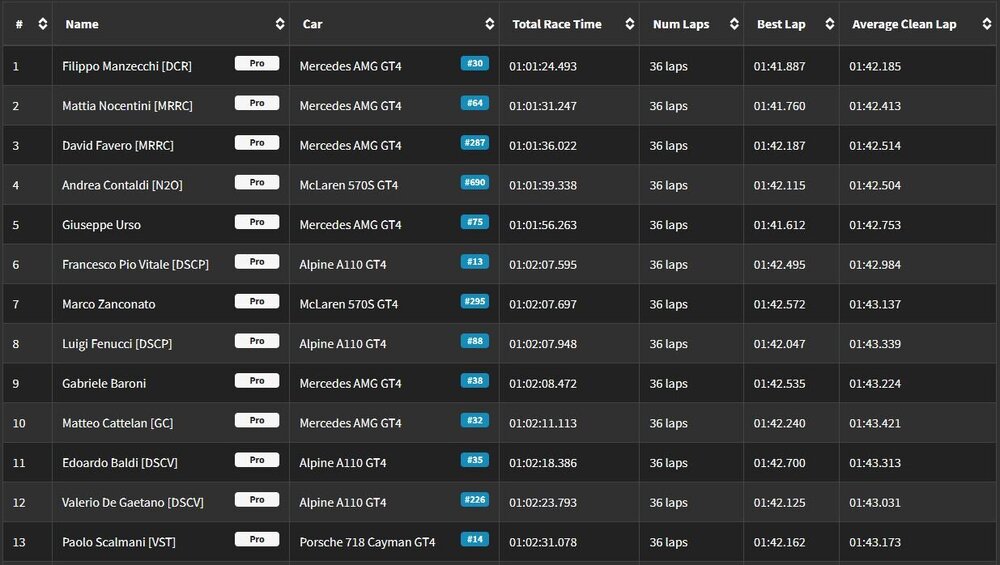Viewport: 1000px width, 565px height.
Task: Click McLaren 570S GT4 in row 4
Action: click(349, 186)
